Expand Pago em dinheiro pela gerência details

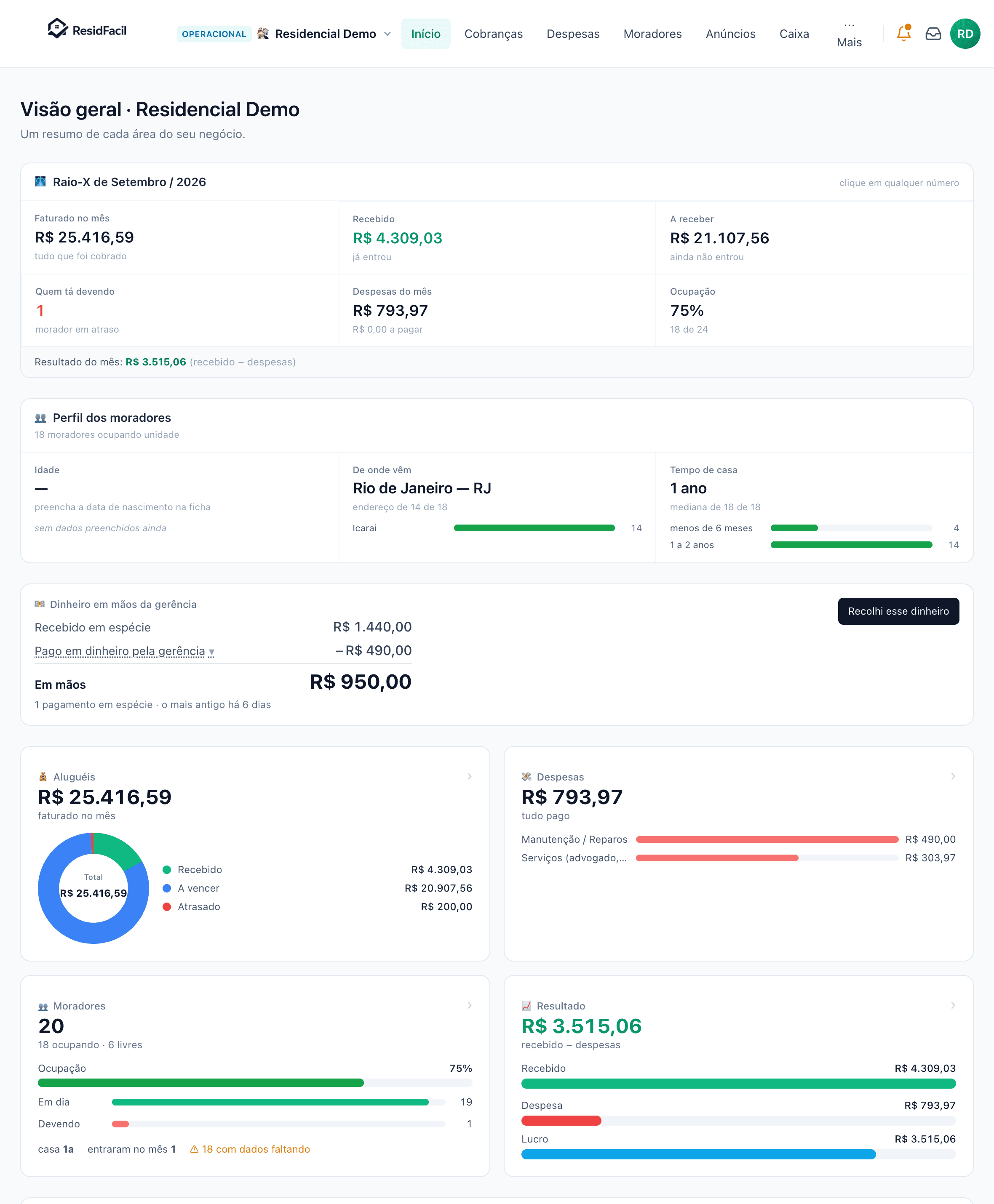124,651
